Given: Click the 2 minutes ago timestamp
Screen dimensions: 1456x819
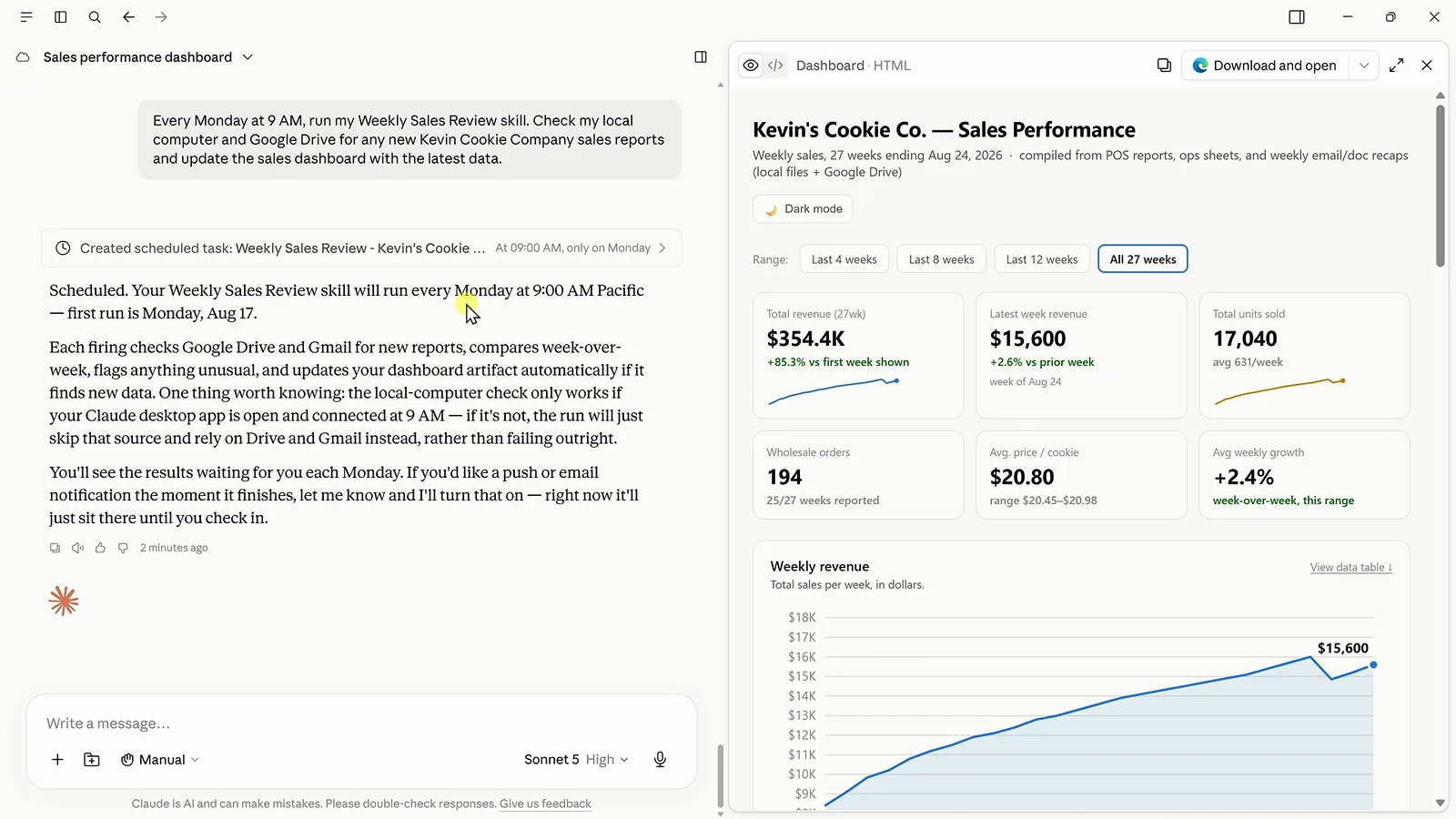Looking at the screenshot, I should 174,548.
